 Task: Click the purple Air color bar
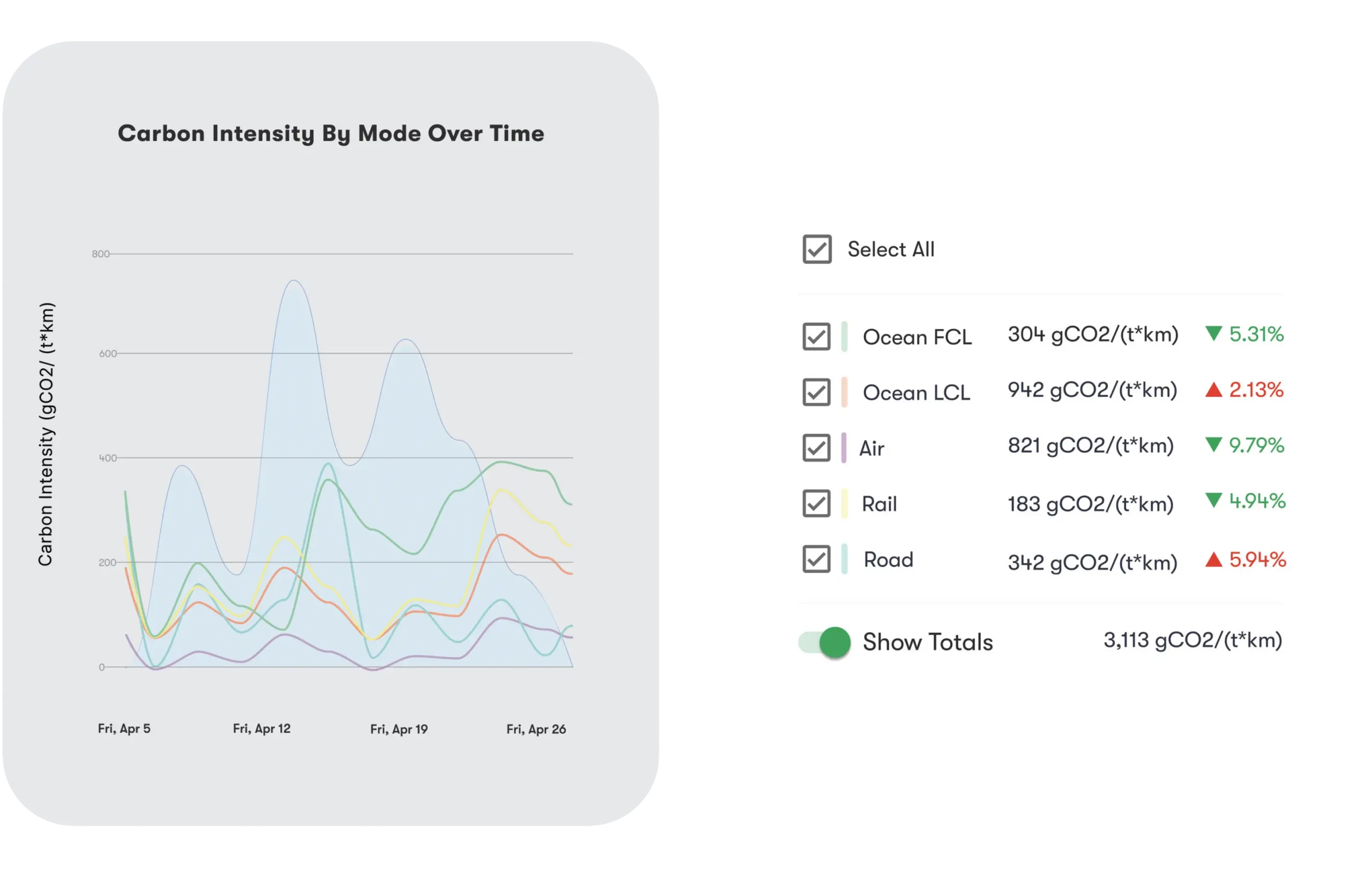[x=844, y=448]
